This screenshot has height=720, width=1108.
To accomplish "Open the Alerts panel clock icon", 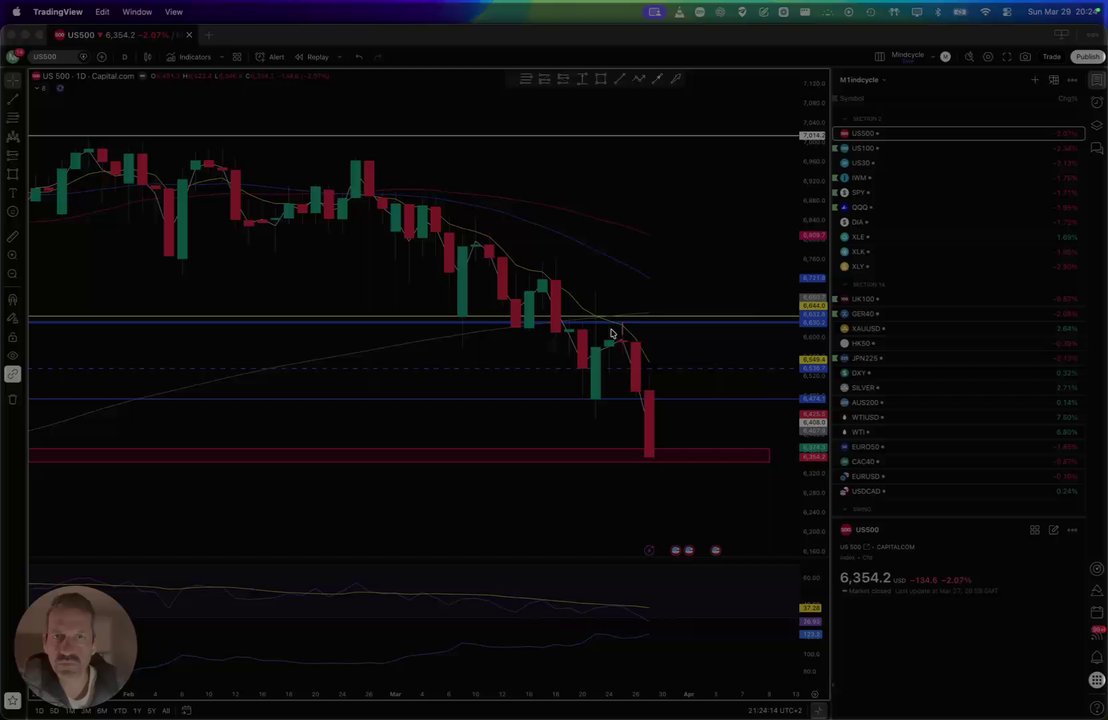I will coord(1097,102).
